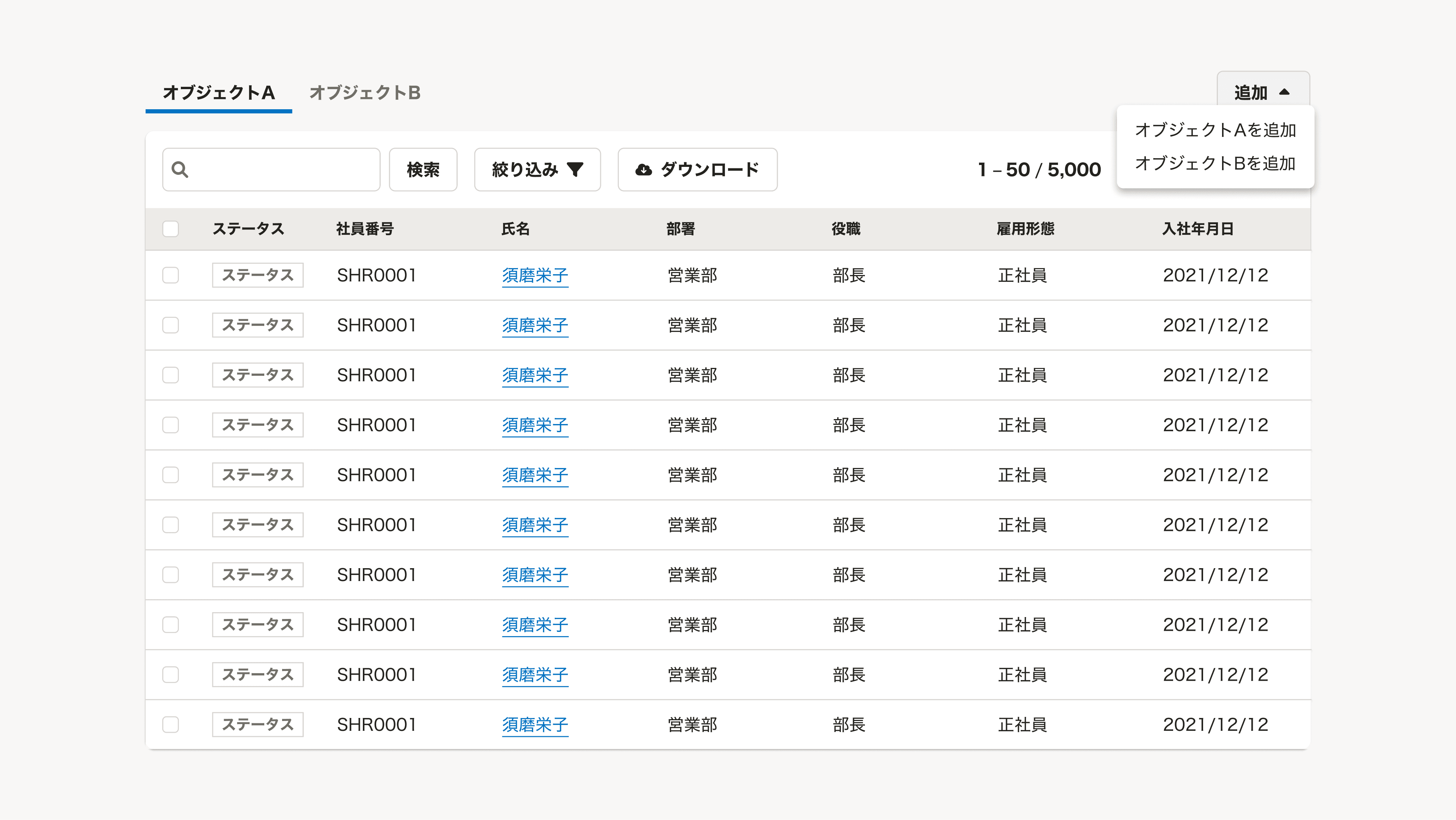
Task: Click the 絞り込み filter button
Action: click(x=537, y=169)
